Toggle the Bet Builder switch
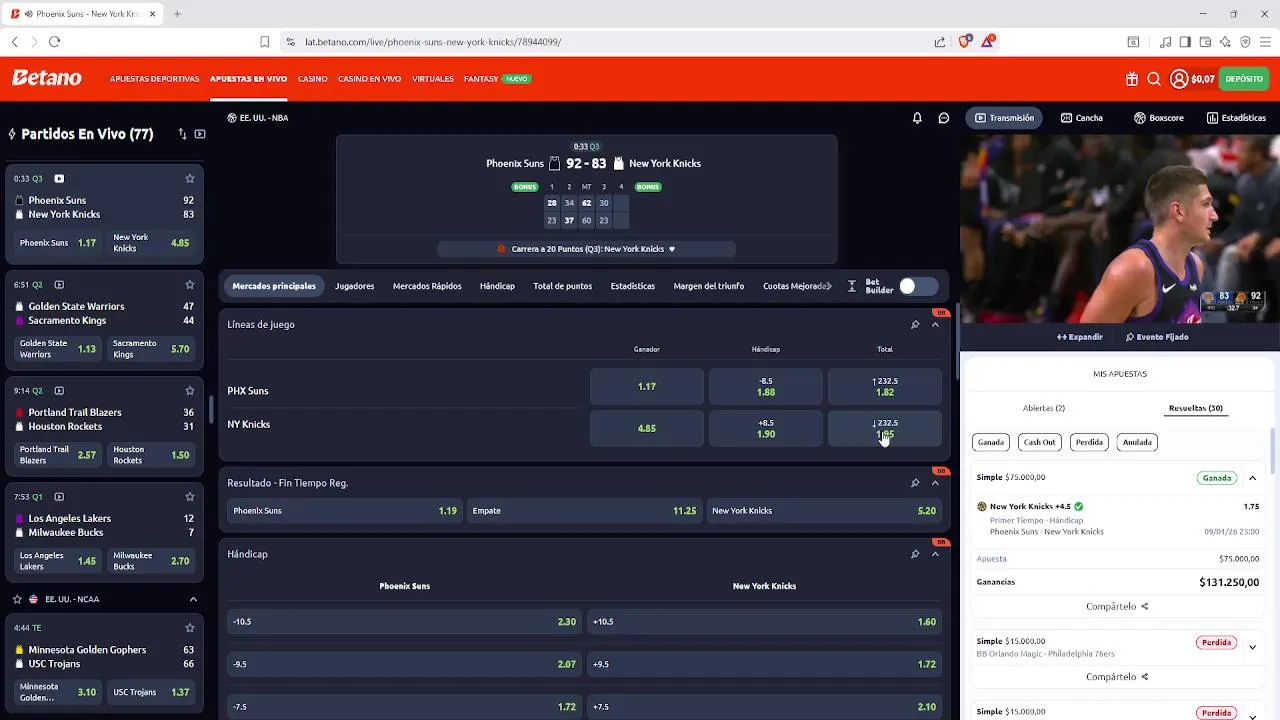1280x720 pixels. tap(917, 286)
